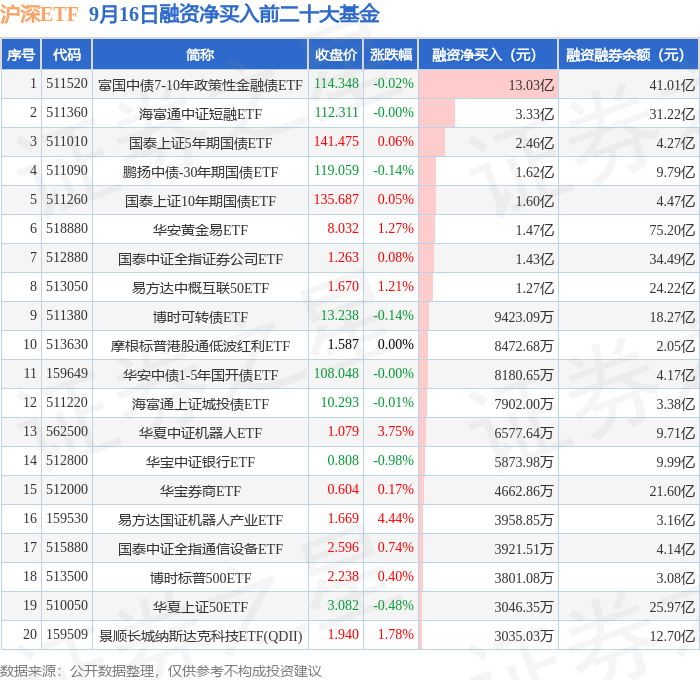
Task: Select 鹏扬中债-30年期国债ETF name
Action: tap(200, 172)
